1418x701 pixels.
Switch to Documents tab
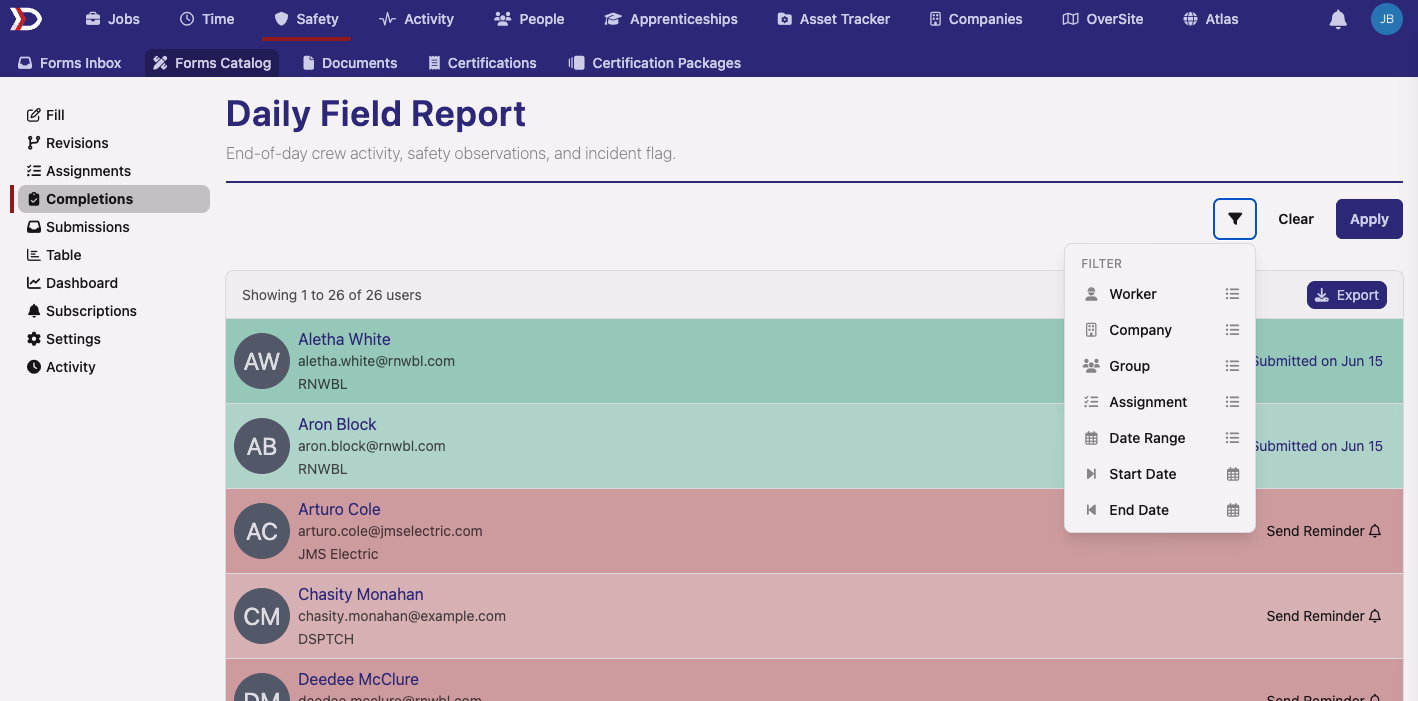point(350,62)
